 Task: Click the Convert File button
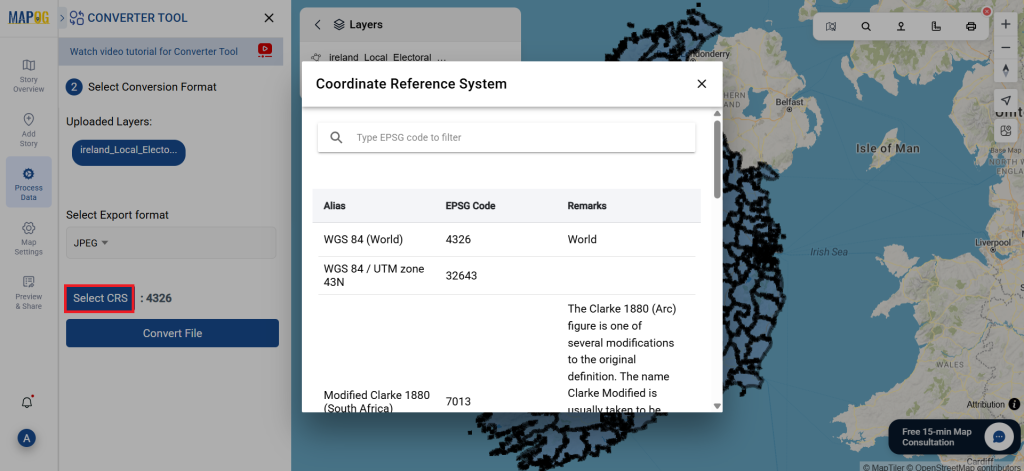pos(172,333)
